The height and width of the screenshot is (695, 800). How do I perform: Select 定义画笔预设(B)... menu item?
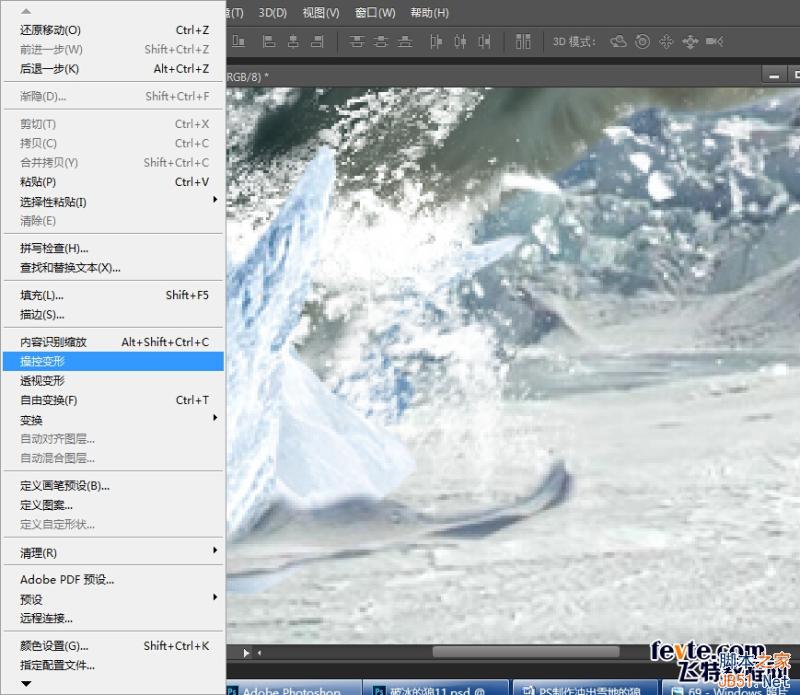[113, 486]
